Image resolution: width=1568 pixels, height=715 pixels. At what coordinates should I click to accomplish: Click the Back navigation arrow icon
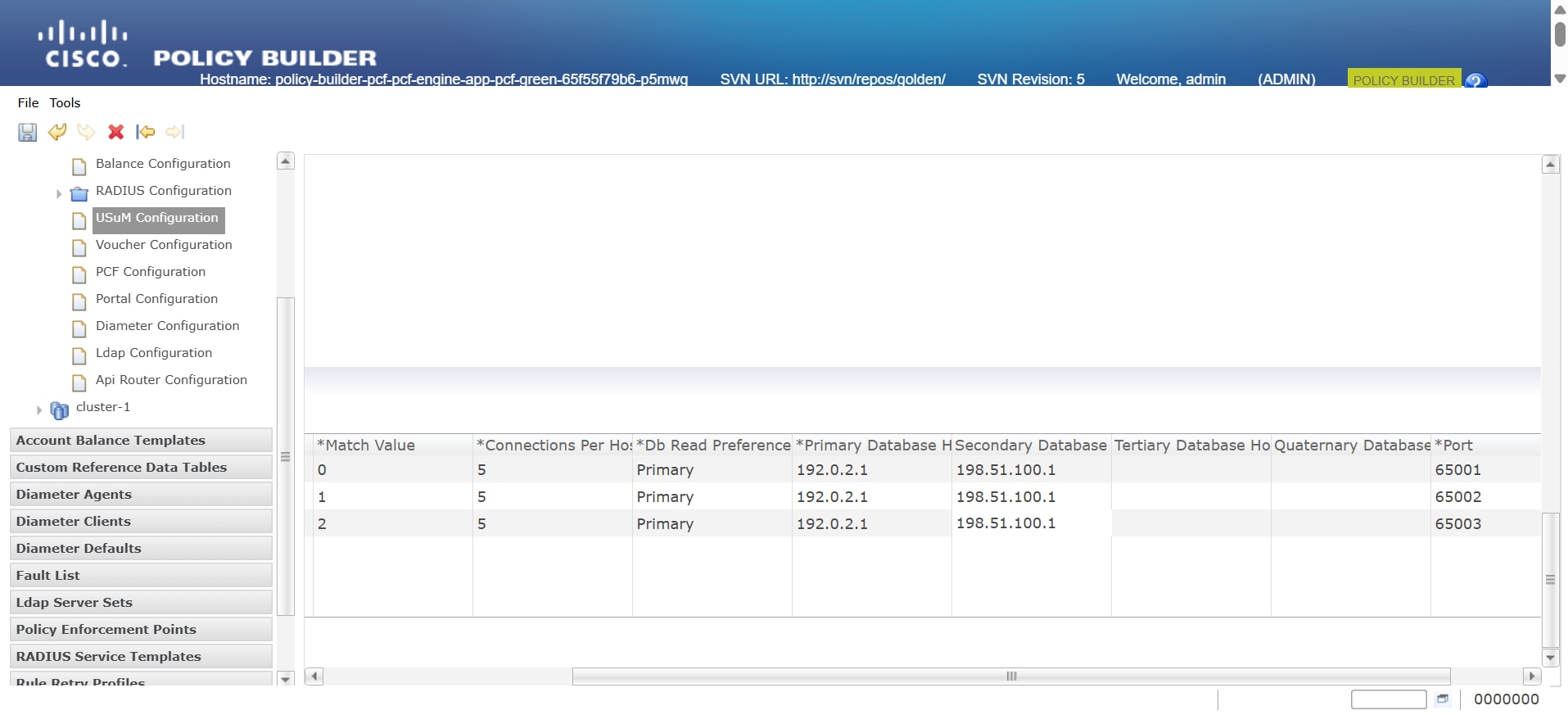146,132
